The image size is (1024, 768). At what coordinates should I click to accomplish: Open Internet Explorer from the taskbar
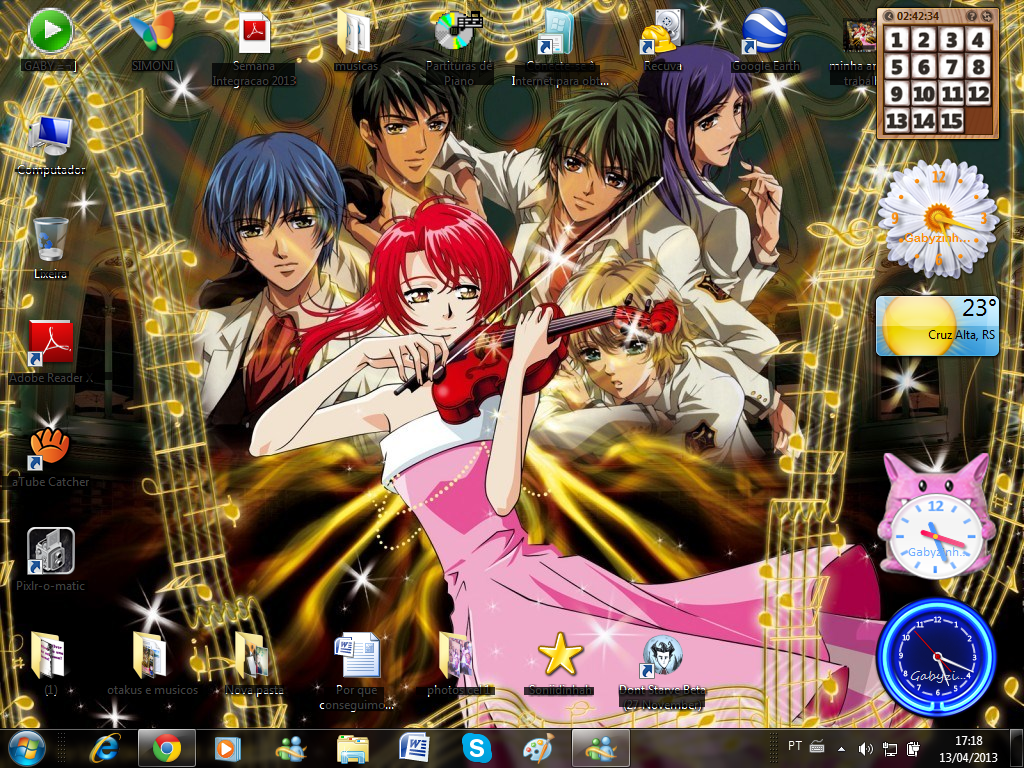point(105,748)
